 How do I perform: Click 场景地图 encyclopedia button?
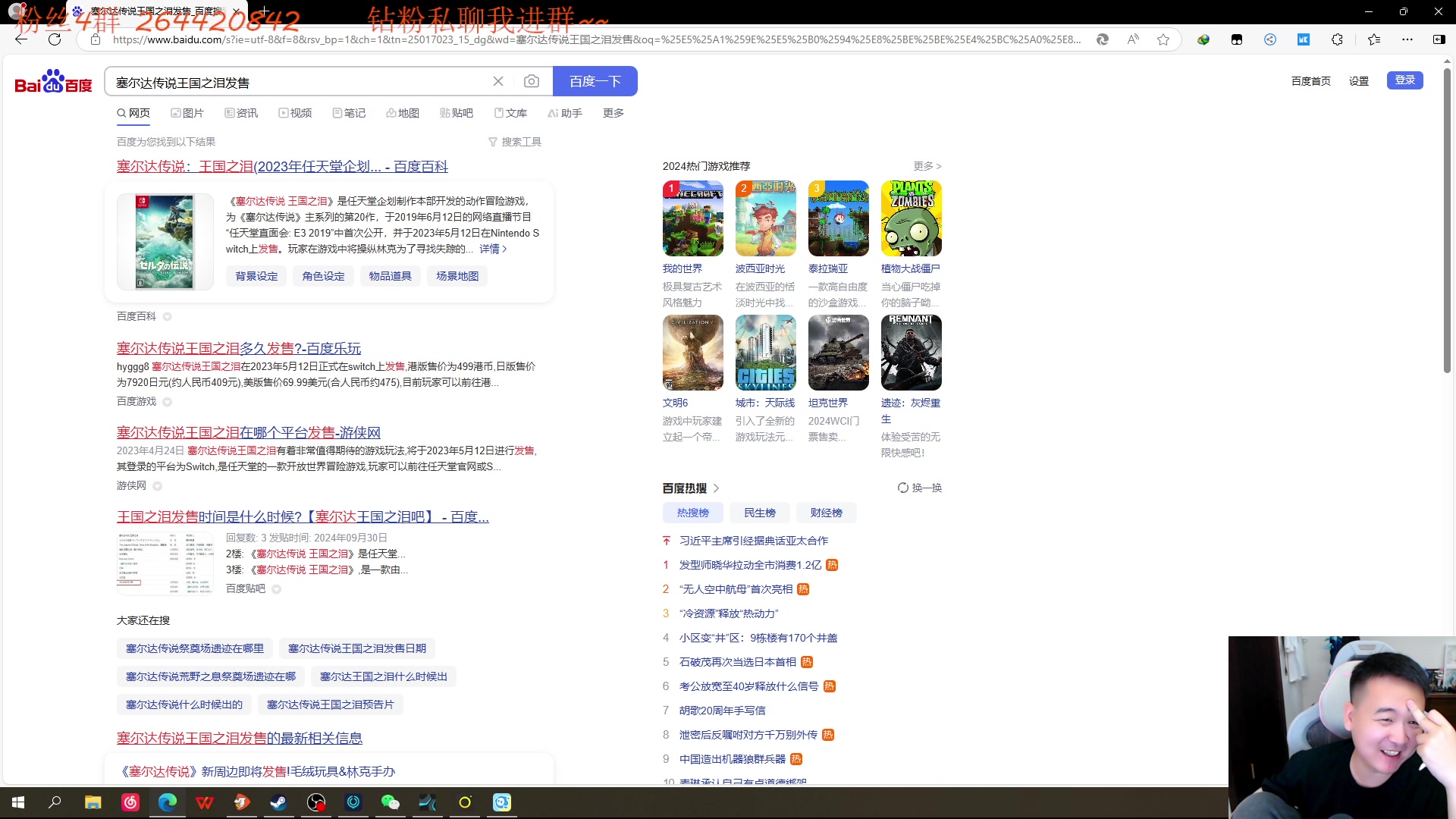[x=457, y=276]
